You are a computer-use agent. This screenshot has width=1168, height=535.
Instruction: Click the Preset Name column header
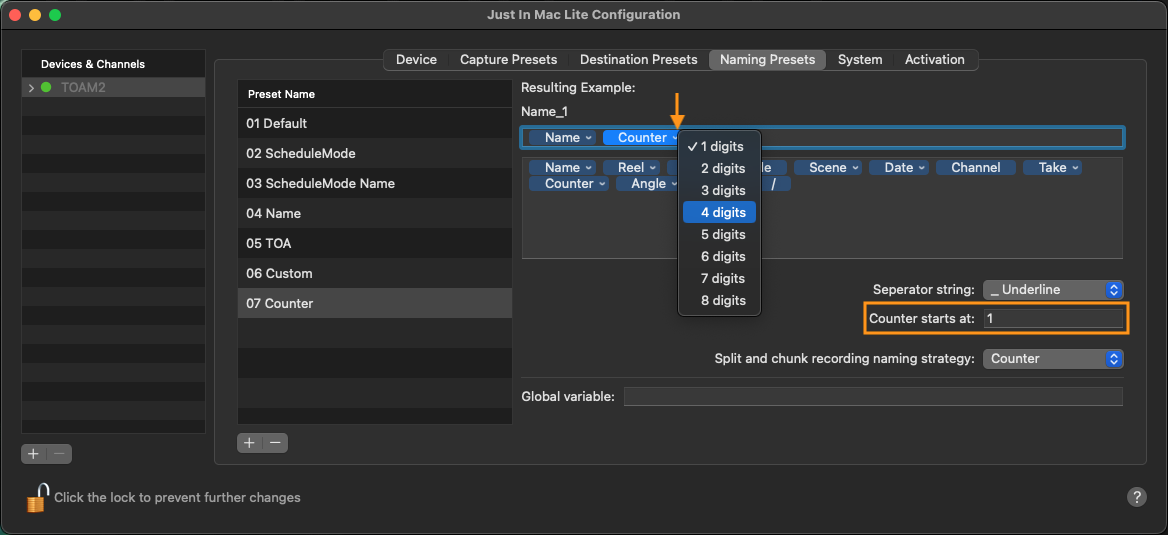(x=375, y=95)
